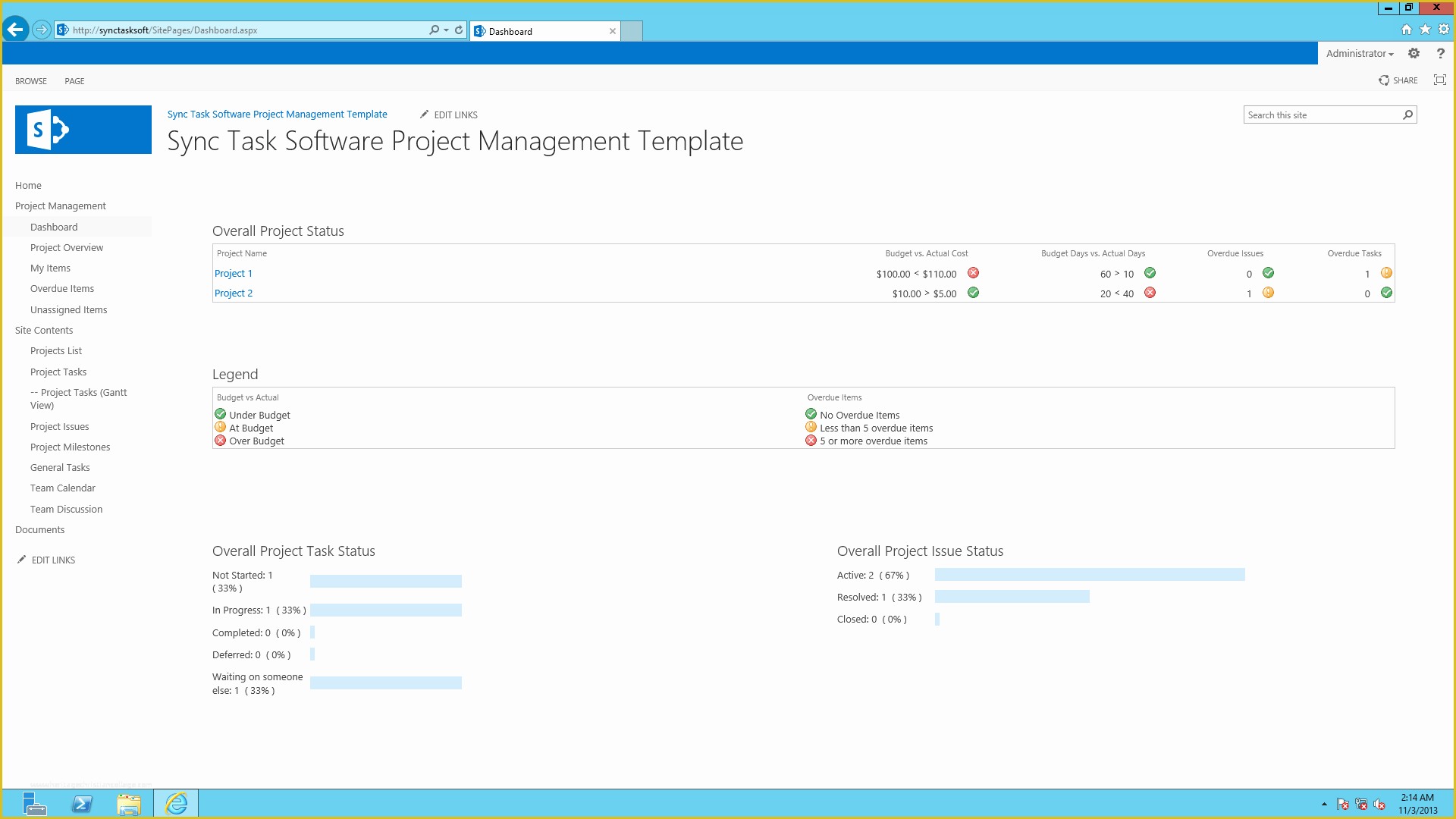Open SharePoint help question mark
Screen dimensions: 1456x819
click(1440, 53)
